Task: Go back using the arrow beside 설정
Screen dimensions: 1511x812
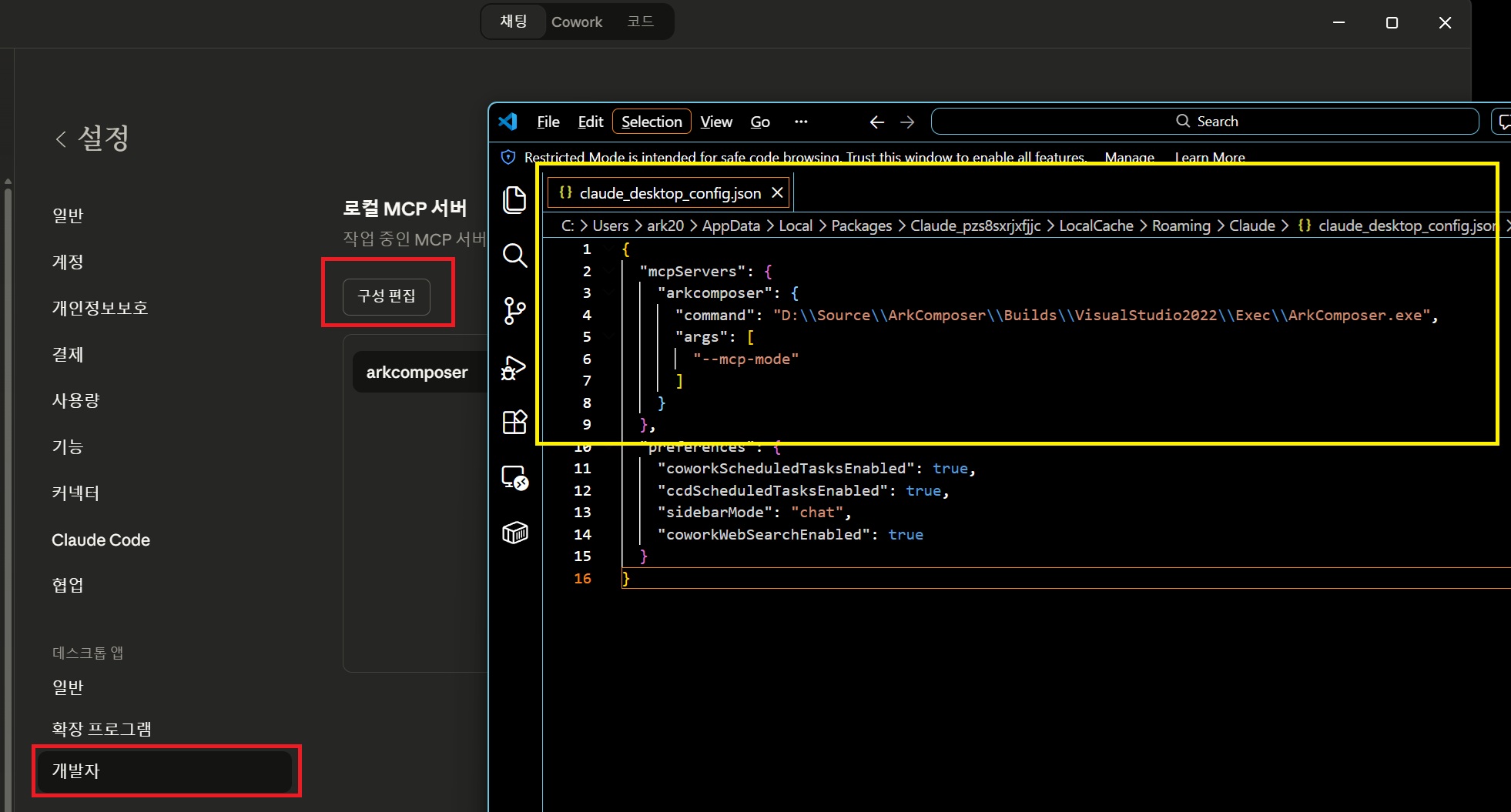Action: pyautogui.click(x=61, y=139)
